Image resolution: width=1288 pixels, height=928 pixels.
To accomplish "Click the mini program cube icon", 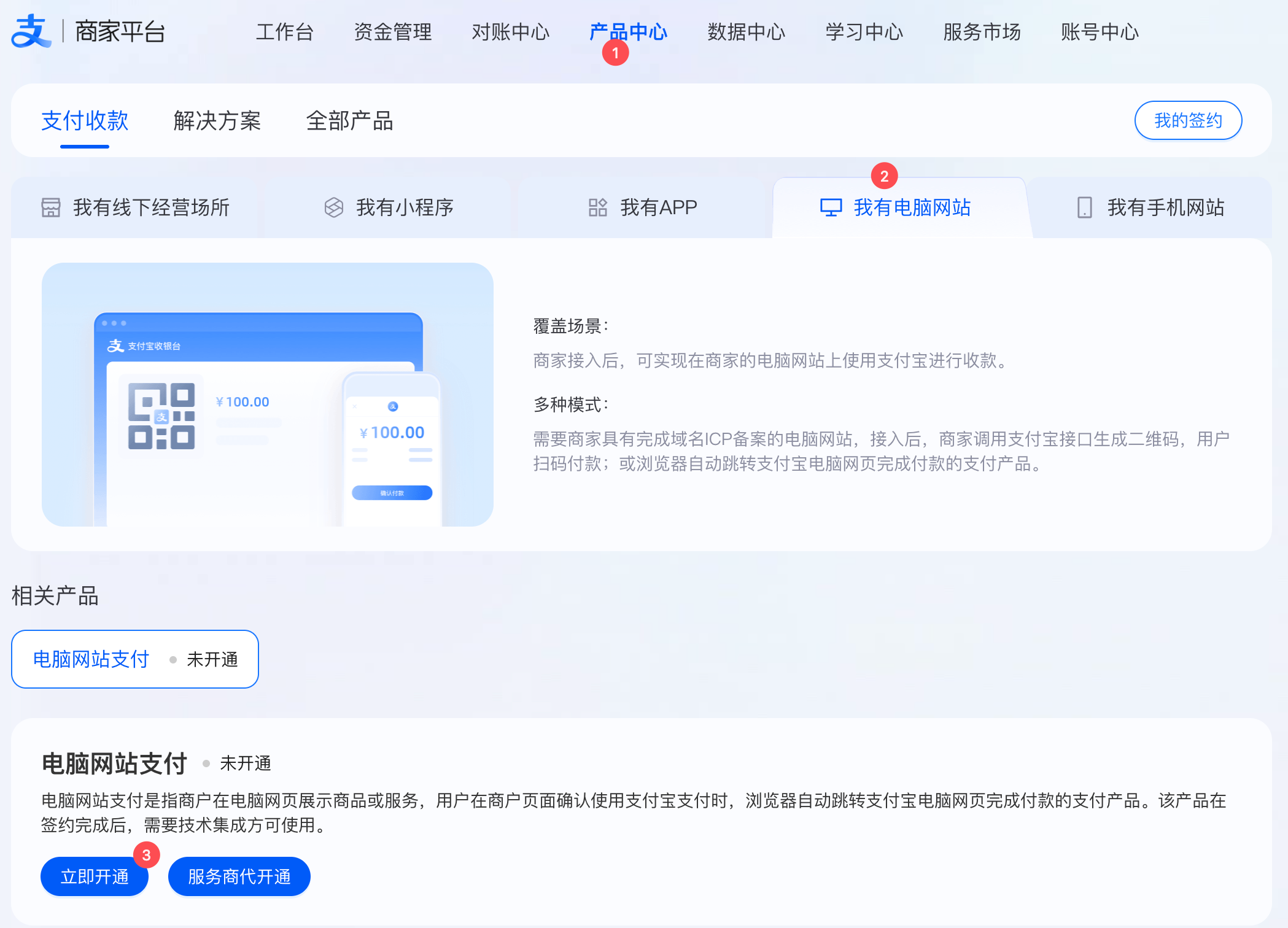I will pos(333,207).
